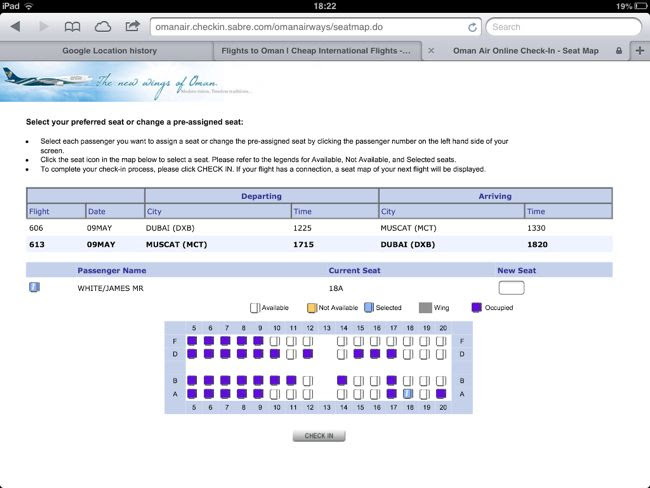Choose available seat 10A
Image resolution: width=650 pixels, height=488 pixels.
click(275, 394)
